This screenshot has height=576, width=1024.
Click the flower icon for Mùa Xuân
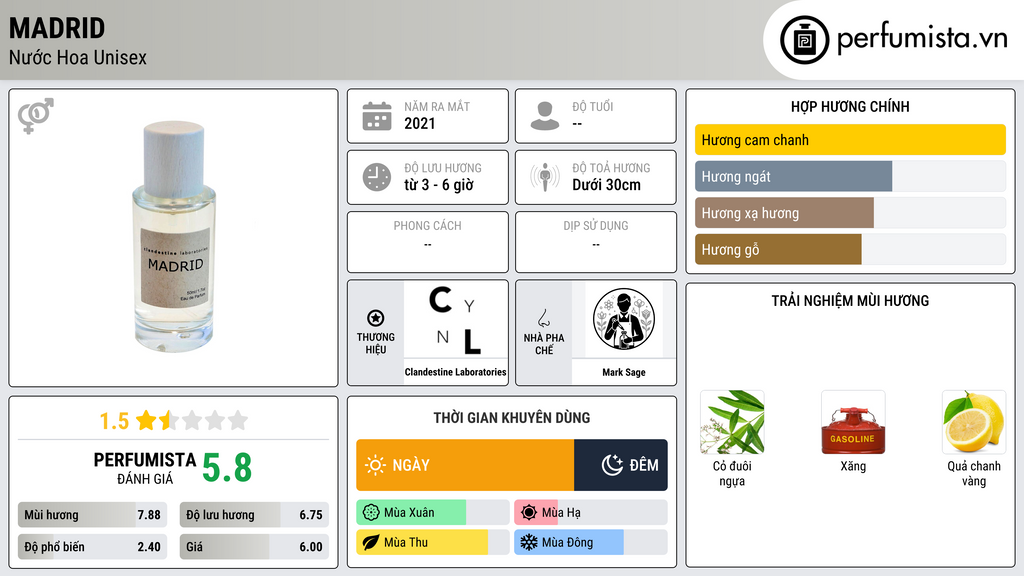point(371,513)
